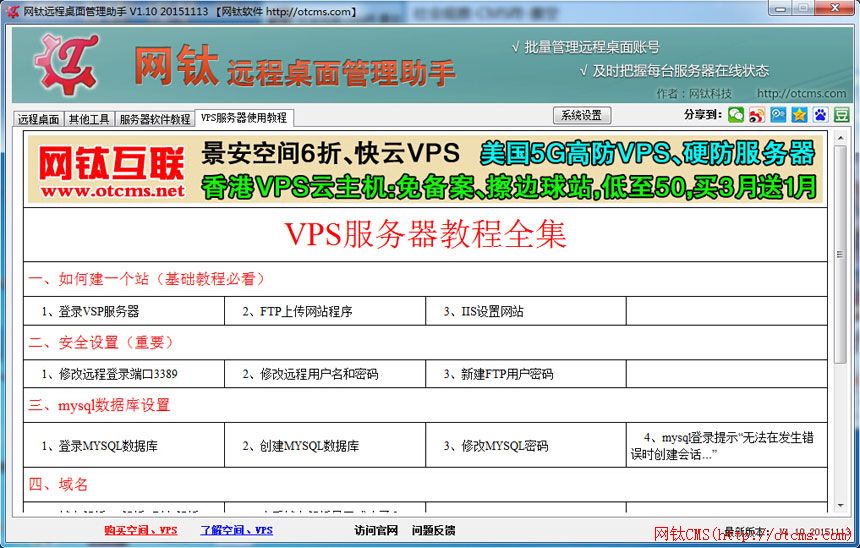The image size is (860, 548).
Task: Open tutorial 创建MYSQL数据库
Action: point(301,445)
